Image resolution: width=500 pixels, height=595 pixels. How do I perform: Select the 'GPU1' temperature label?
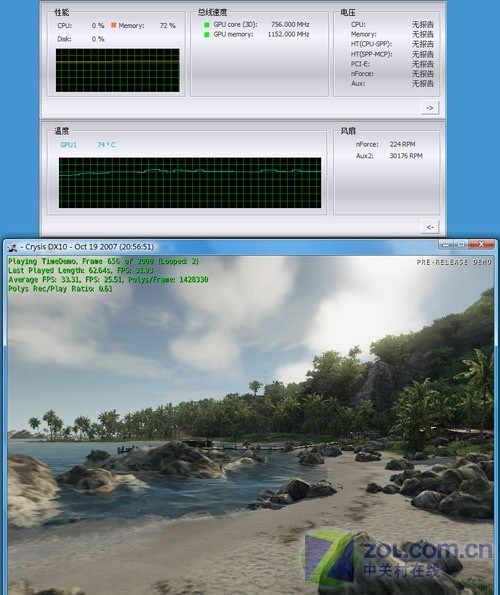tap(68, 145)
